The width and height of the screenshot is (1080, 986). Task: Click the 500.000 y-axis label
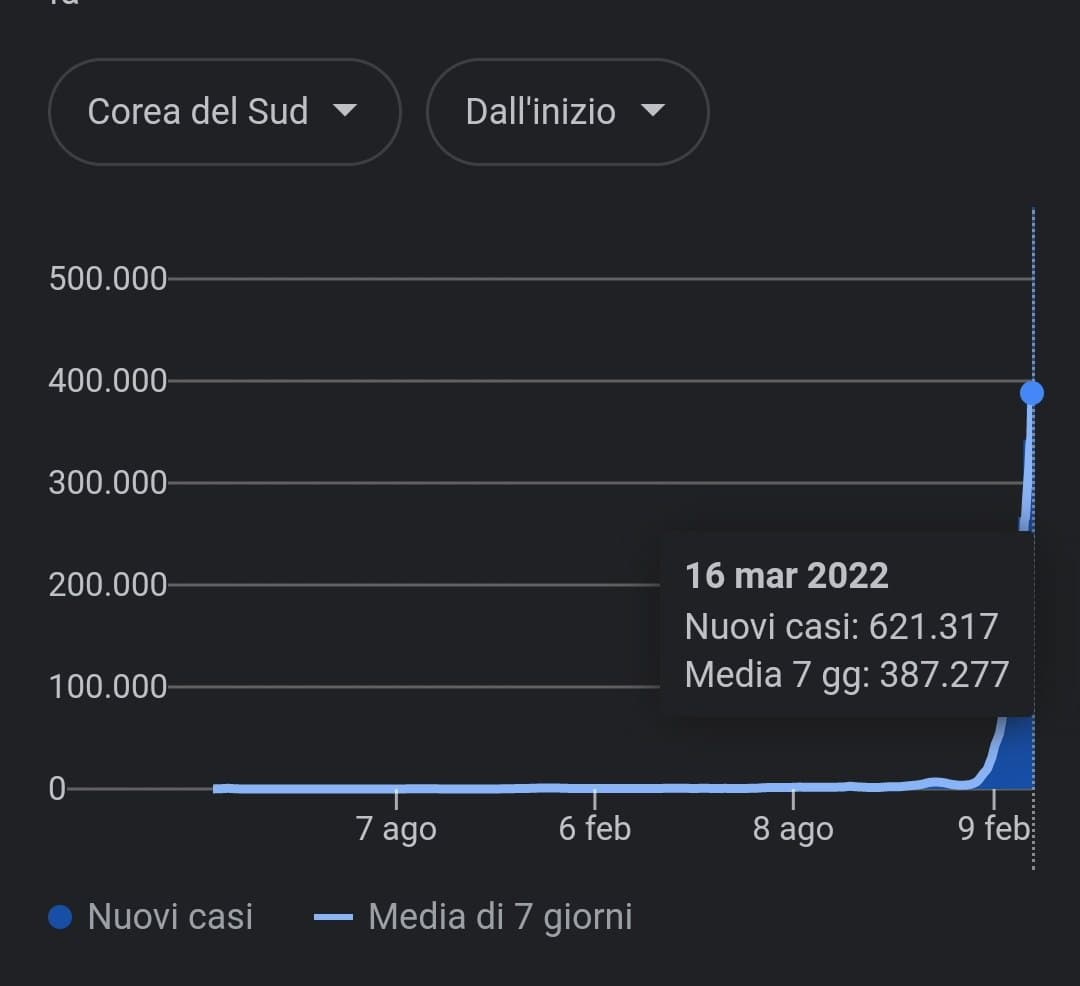tap(107, 279)
